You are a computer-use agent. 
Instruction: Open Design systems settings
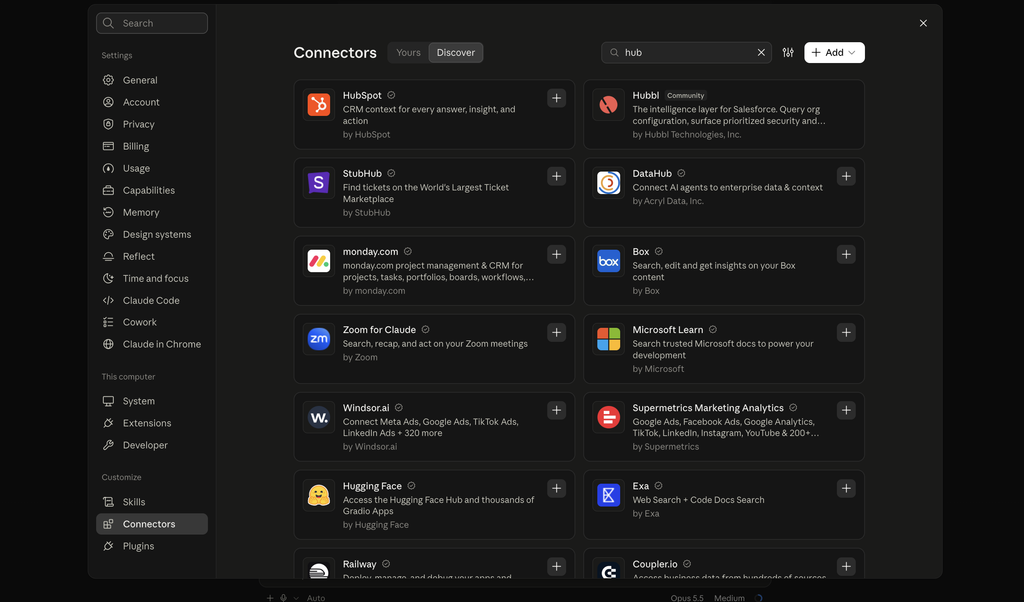(x=152, y=234)
